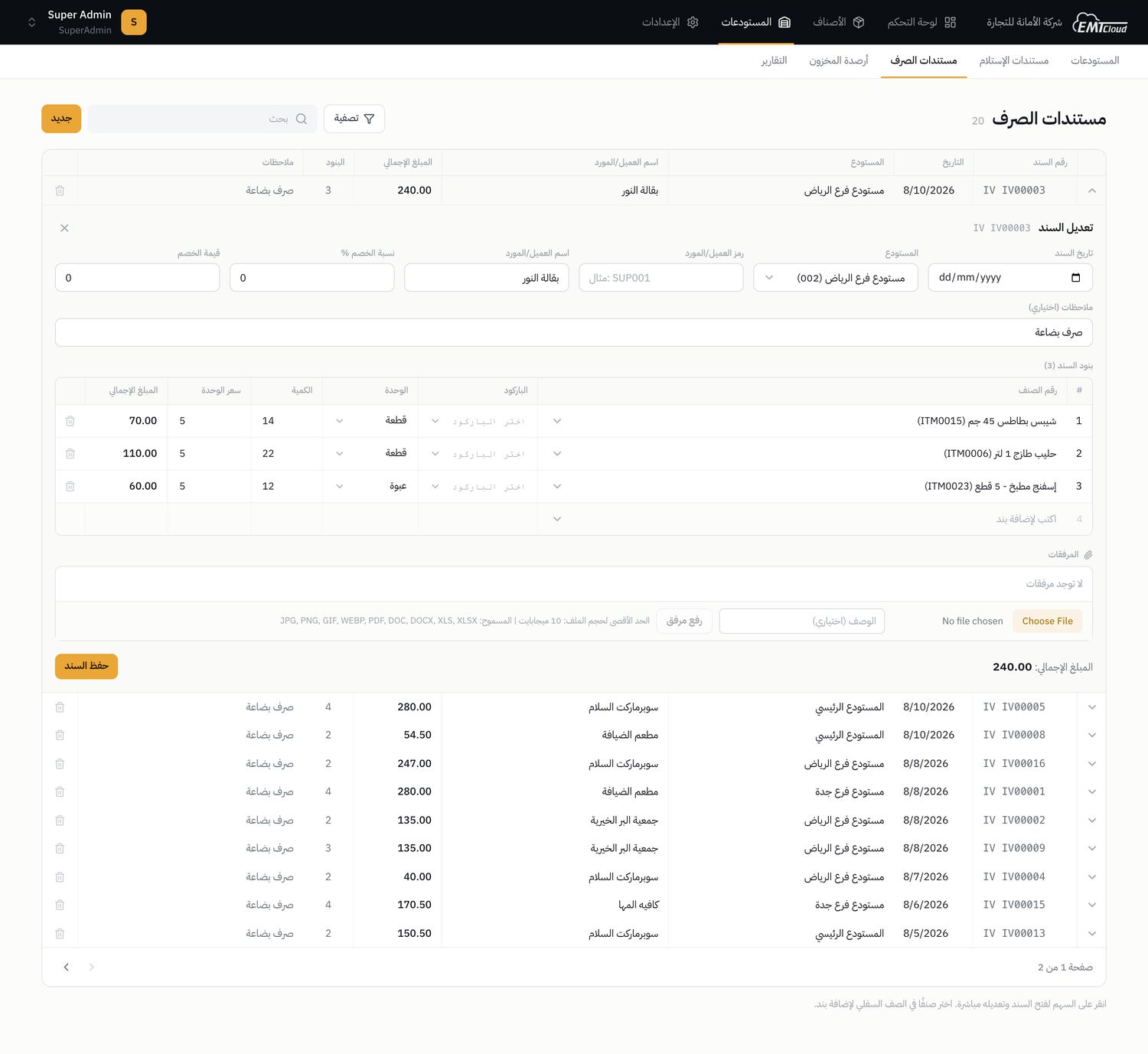Expand document row IV00001
The image size is (1148, 1054).
[x=1092, y=792]
